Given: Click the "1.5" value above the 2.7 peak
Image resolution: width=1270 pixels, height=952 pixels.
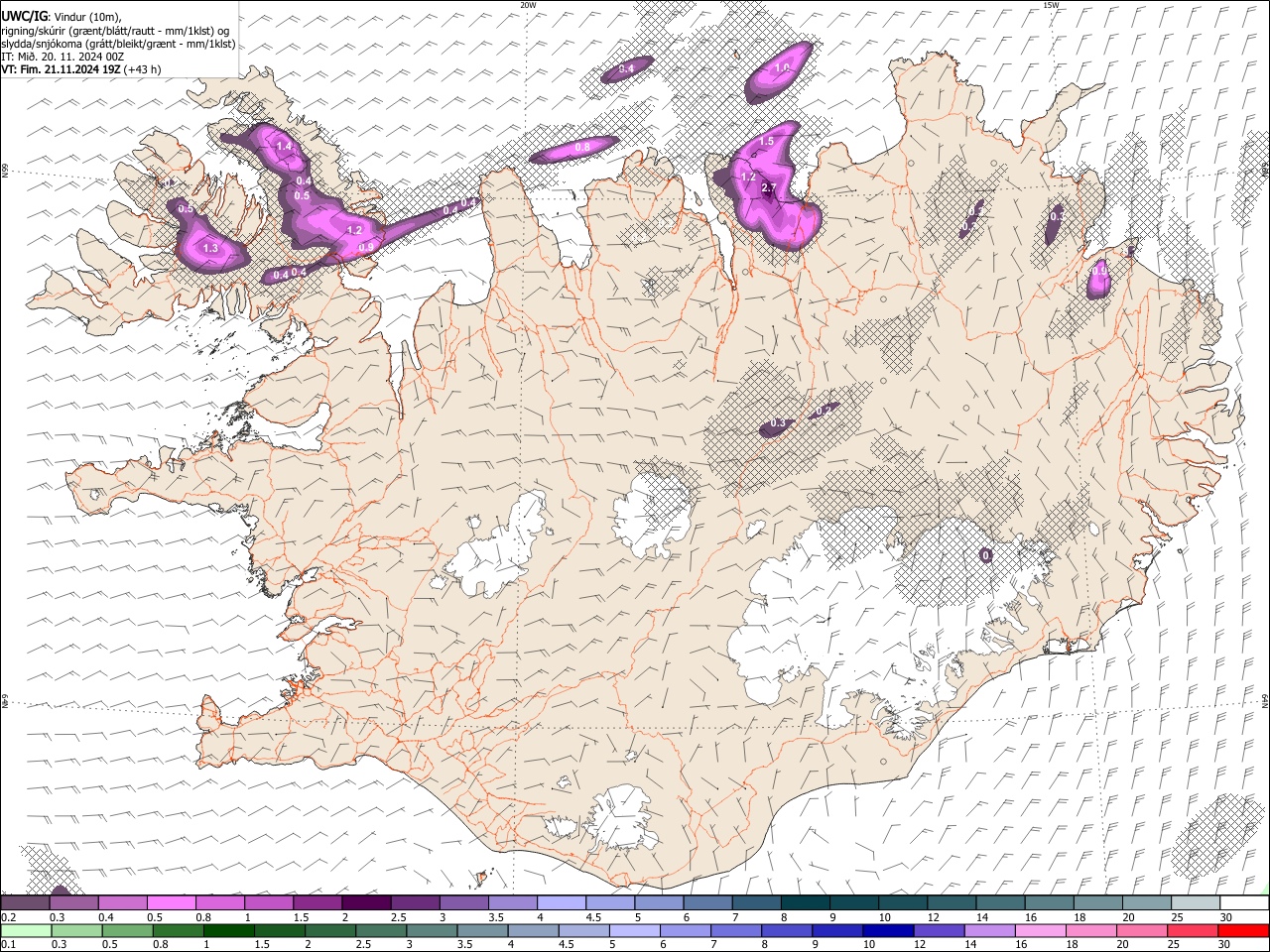Looking at the screenshot, I should [x=766, y=142].
